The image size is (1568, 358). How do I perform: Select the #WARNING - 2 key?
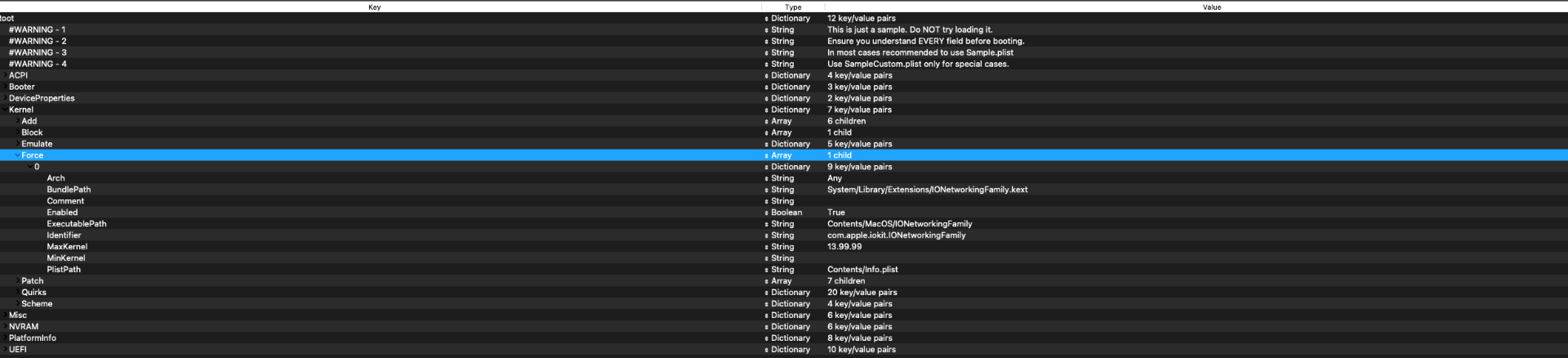click(x=38, y=41)
